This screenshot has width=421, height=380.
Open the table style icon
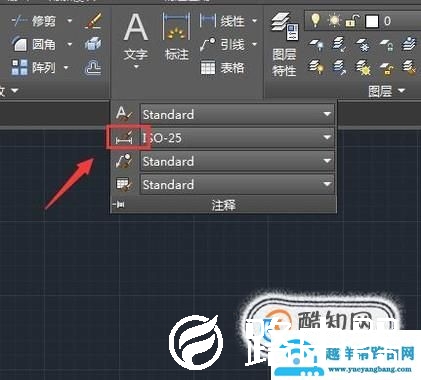(124, 184)
